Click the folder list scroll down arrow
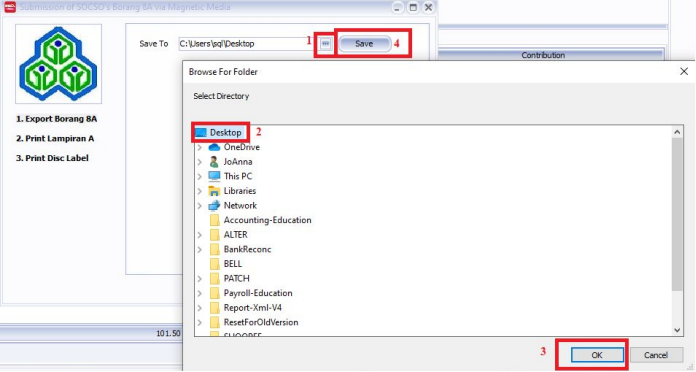 677,330
